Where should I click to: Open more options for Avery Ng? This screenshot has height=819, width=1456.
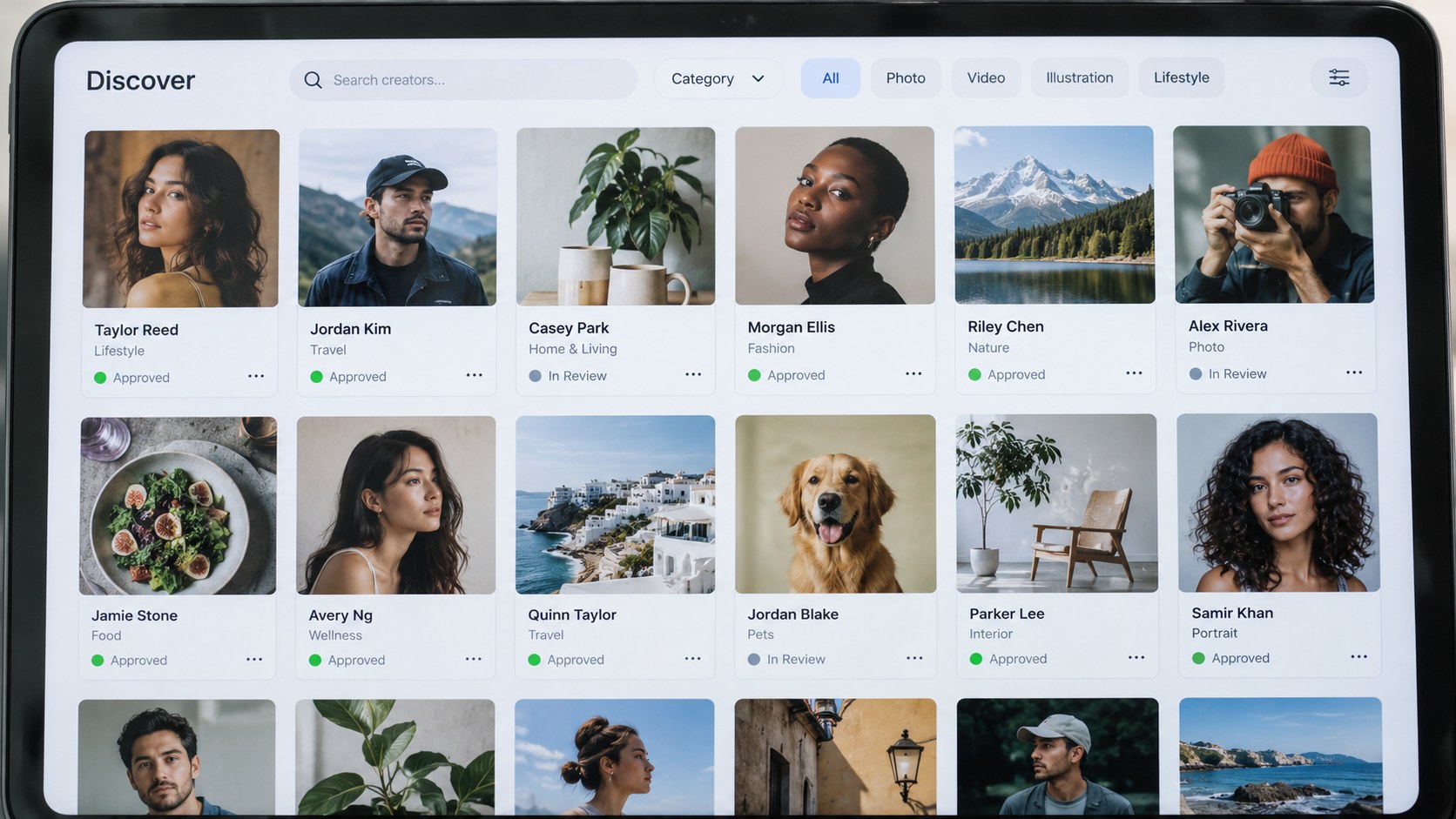[474, 659]
